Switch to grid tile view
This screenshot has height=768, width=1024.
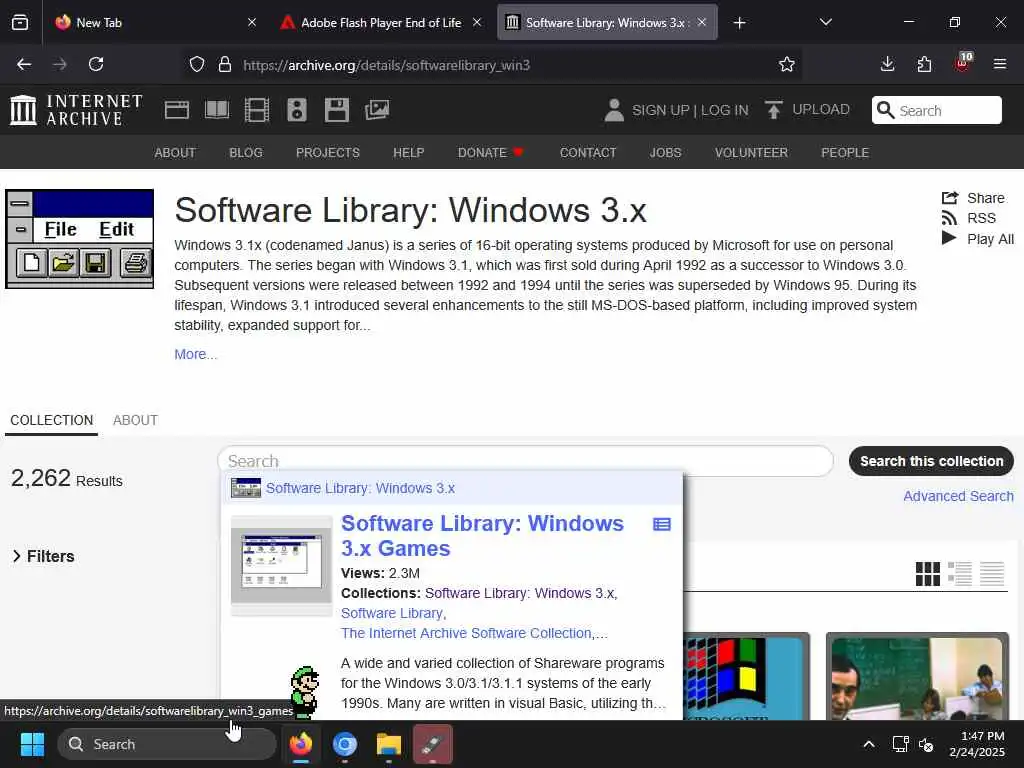[927, 574]
